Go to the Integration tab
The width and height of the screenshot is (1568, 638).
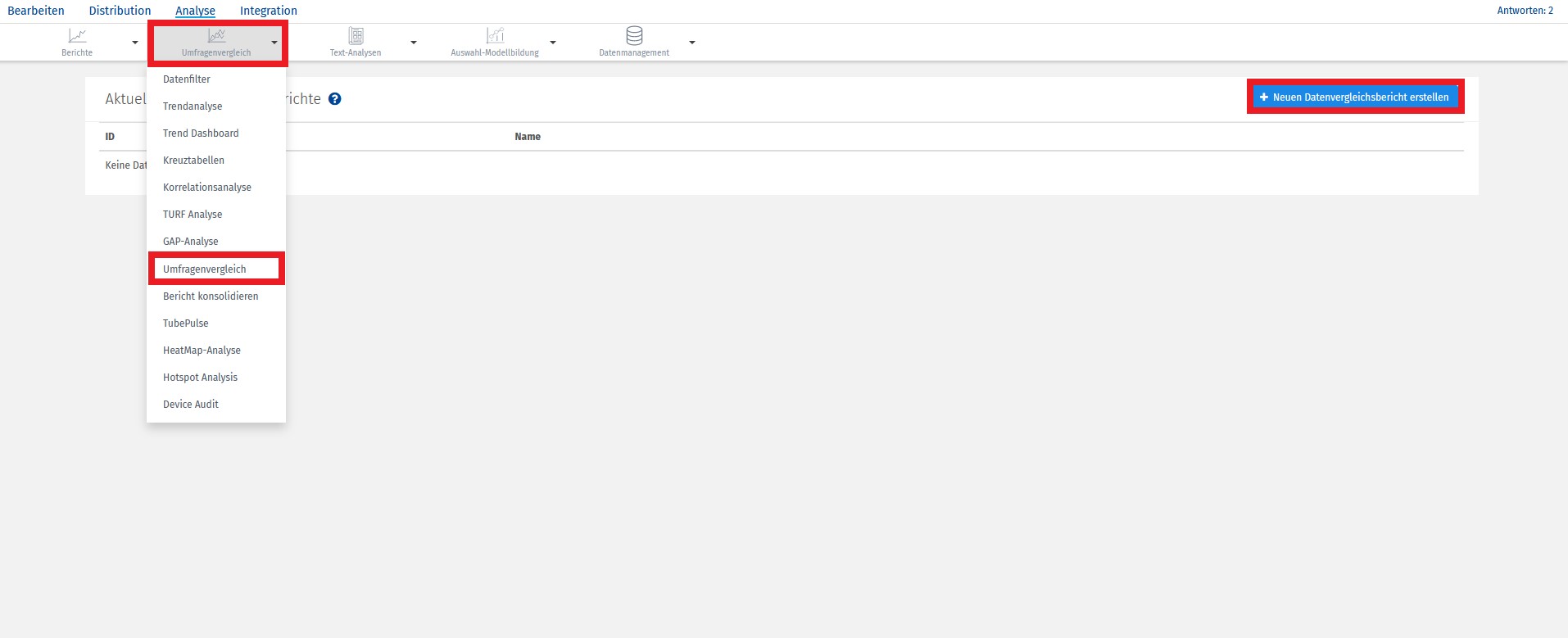click(269, 11)
